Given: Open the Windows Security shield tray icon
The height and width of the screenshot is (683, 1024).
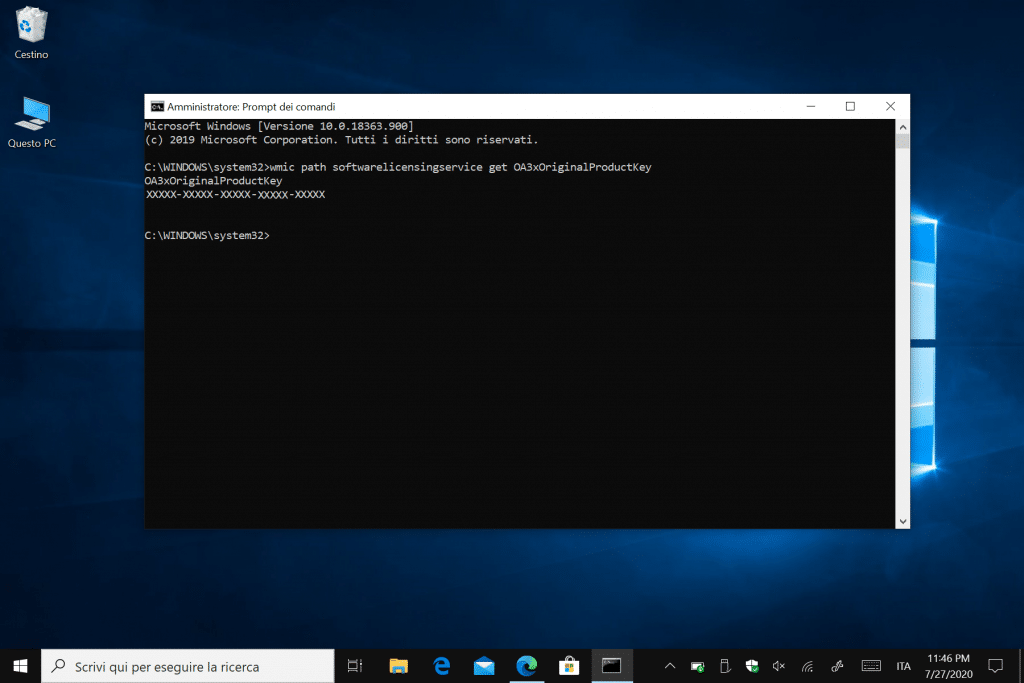Looking at the screenshot, I should point(752,666).
